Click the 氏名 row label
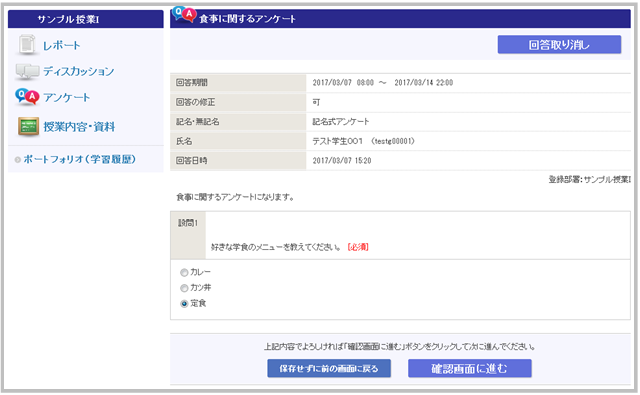 tap(184, 141)
